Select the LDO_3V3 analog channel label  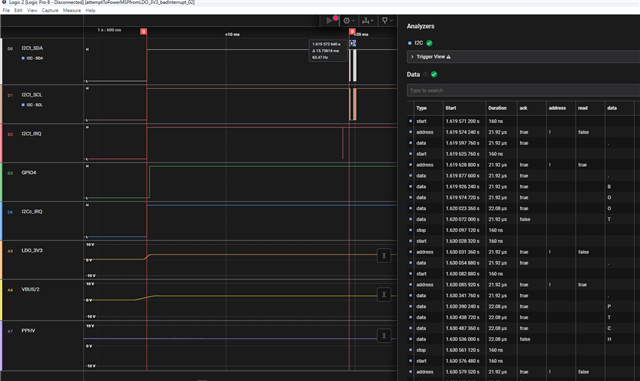pyautogui.click(x=32, y=250)
